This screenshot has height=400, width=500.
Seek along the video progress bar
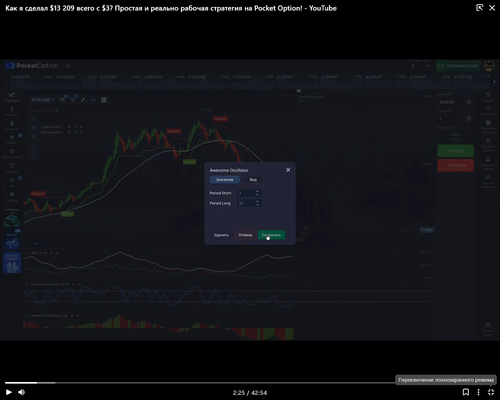point(250,383)
